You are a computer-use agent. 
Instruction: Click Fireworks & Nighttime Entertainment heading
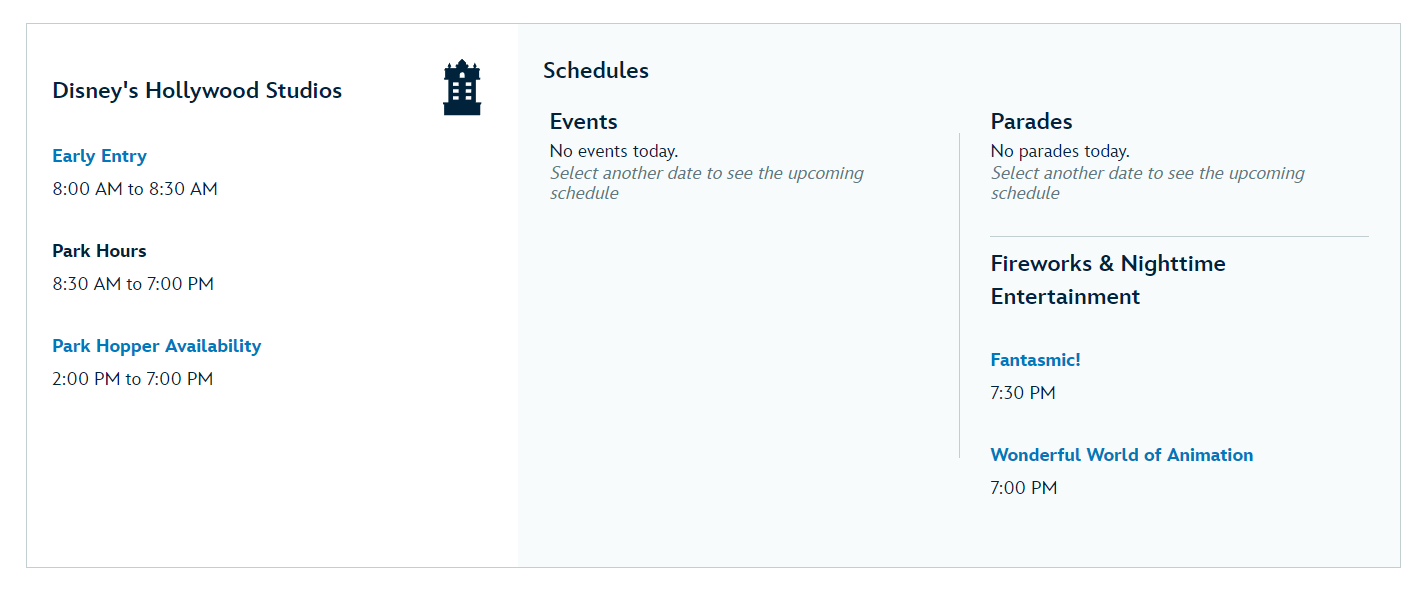pos(1107,280)
